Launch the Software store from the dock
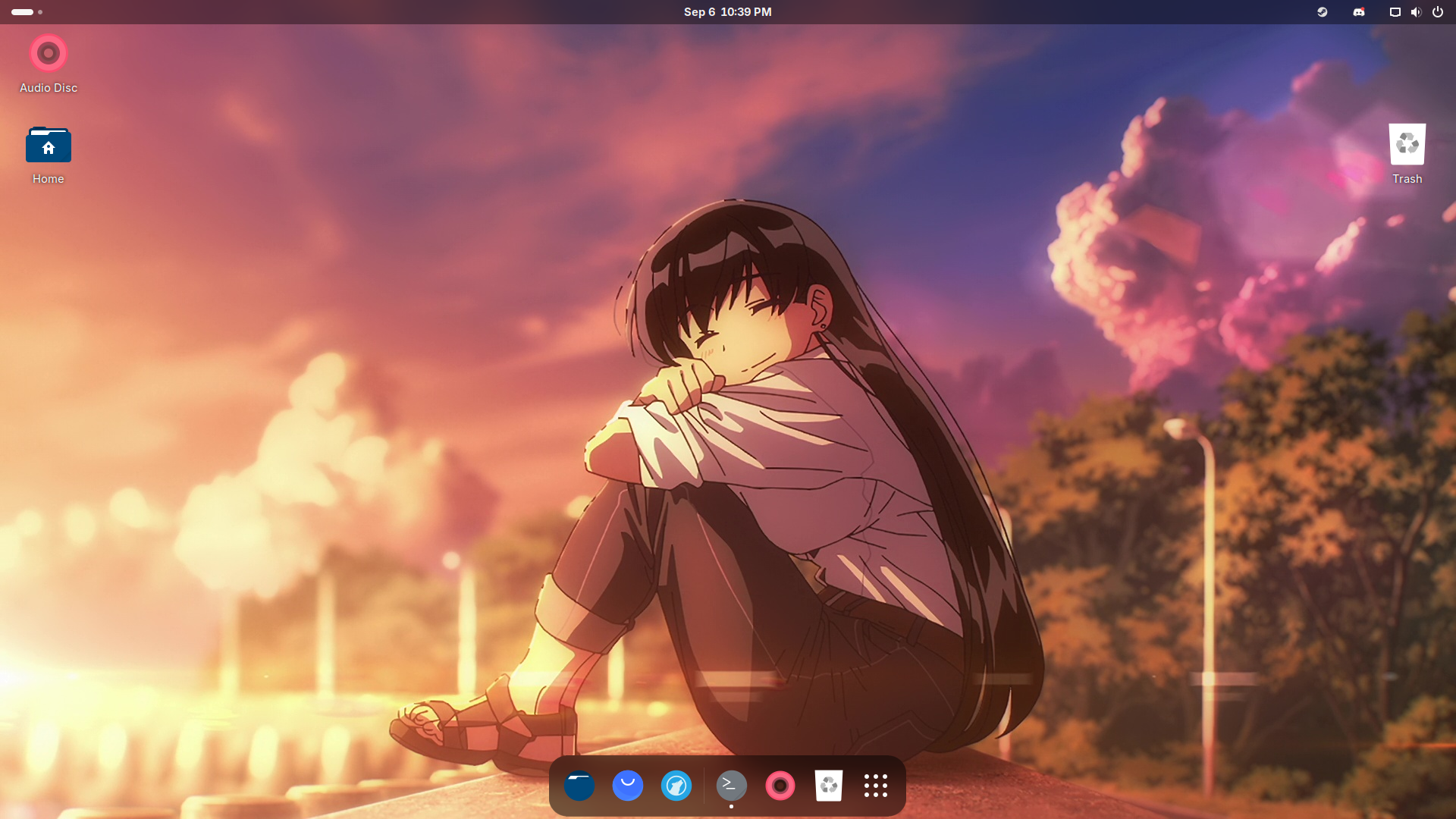1456x819 pixels. point(628,786)
